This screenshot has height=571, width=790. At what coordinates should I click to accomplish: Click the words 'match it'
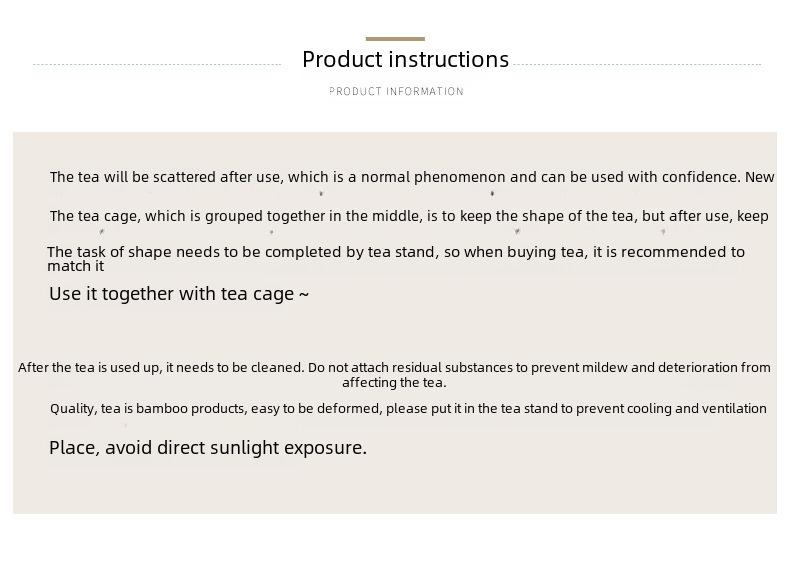[x=76, y=266]
